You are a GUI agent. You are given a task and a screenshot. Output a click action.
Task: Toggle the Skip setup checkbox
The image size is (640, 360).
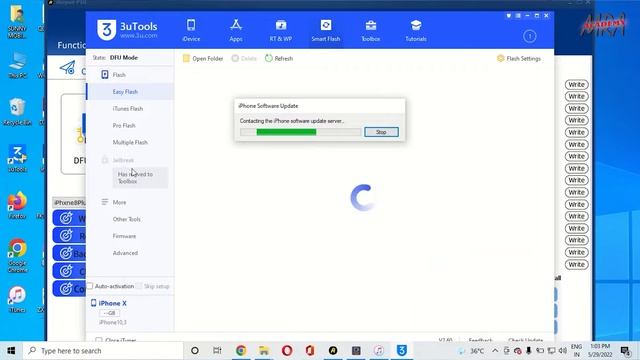[x=139, y=286]
